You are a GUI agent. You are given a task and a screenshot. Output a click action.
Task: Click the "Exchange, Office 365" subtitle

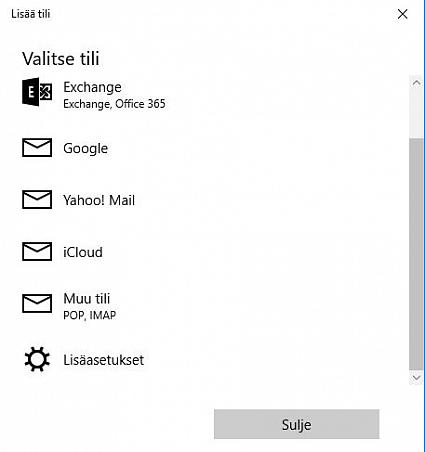tap(114, 104)
